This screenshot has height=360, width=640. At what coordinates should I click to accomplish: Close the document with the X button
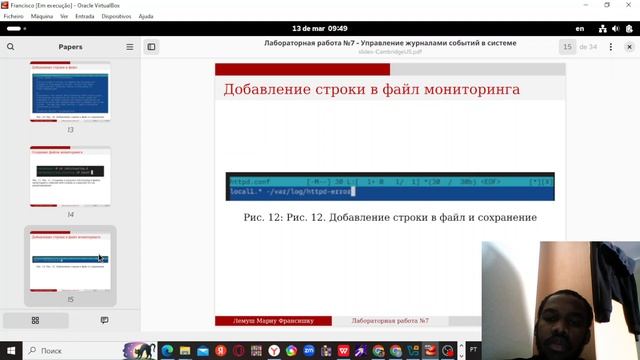pos(629,47)
